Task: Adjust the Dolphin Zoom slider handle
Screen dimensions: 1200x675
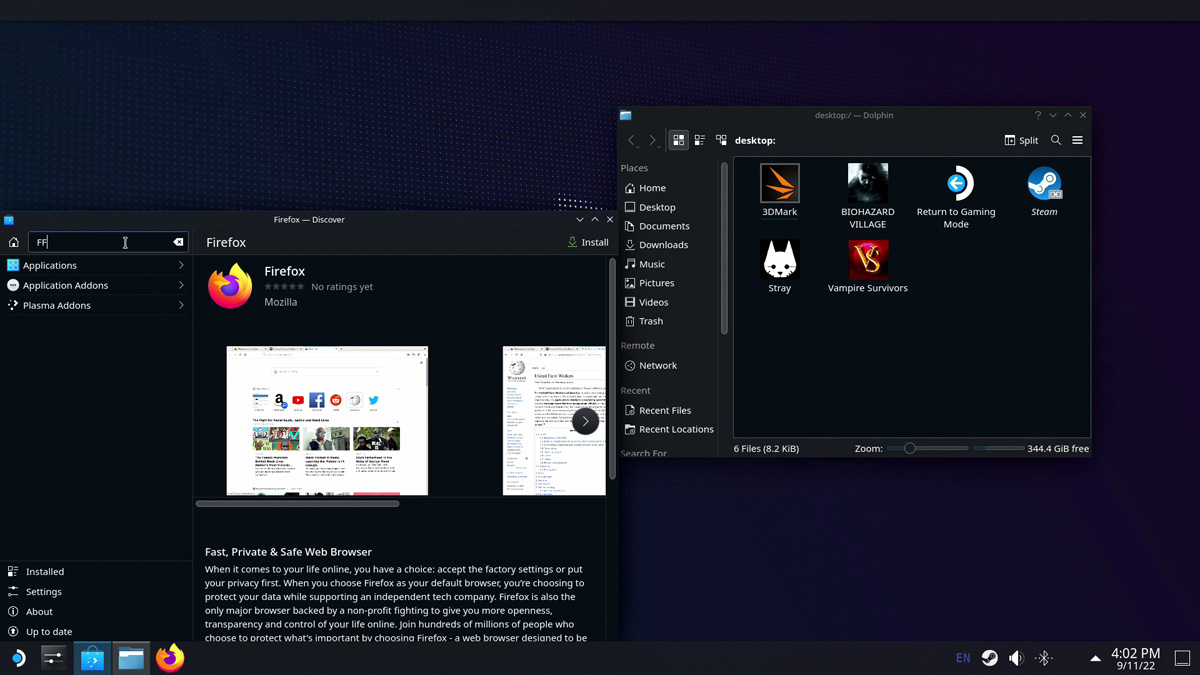Action: point(910,449)
